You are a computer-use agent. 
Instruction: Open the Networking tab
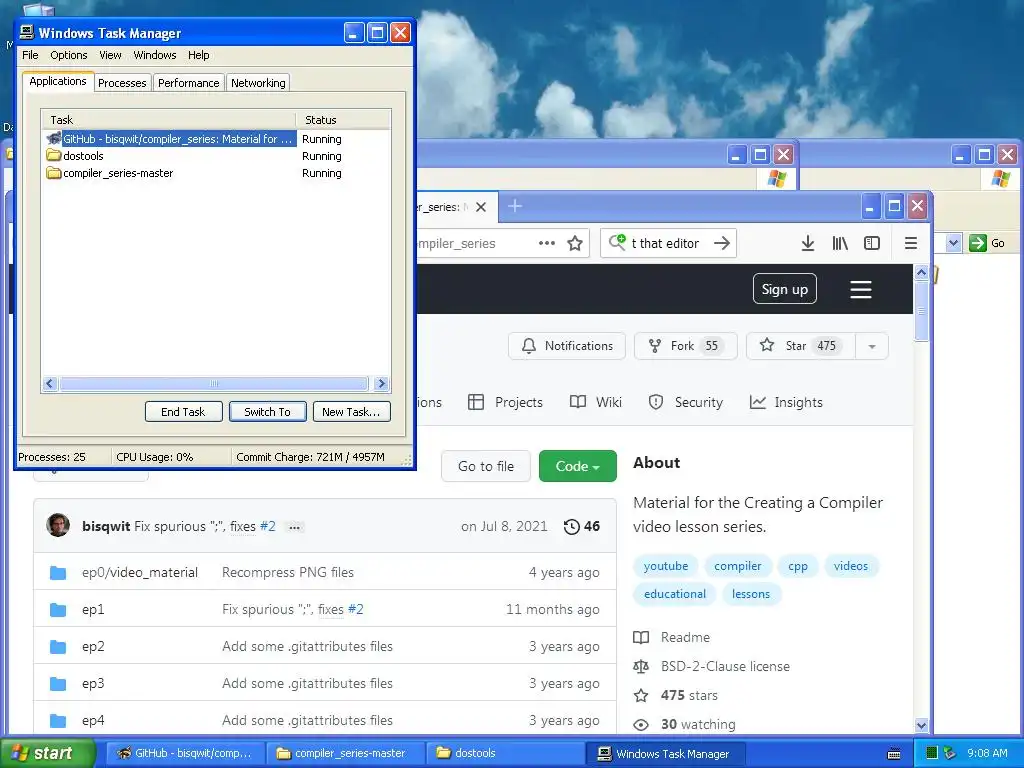(258, 83)
